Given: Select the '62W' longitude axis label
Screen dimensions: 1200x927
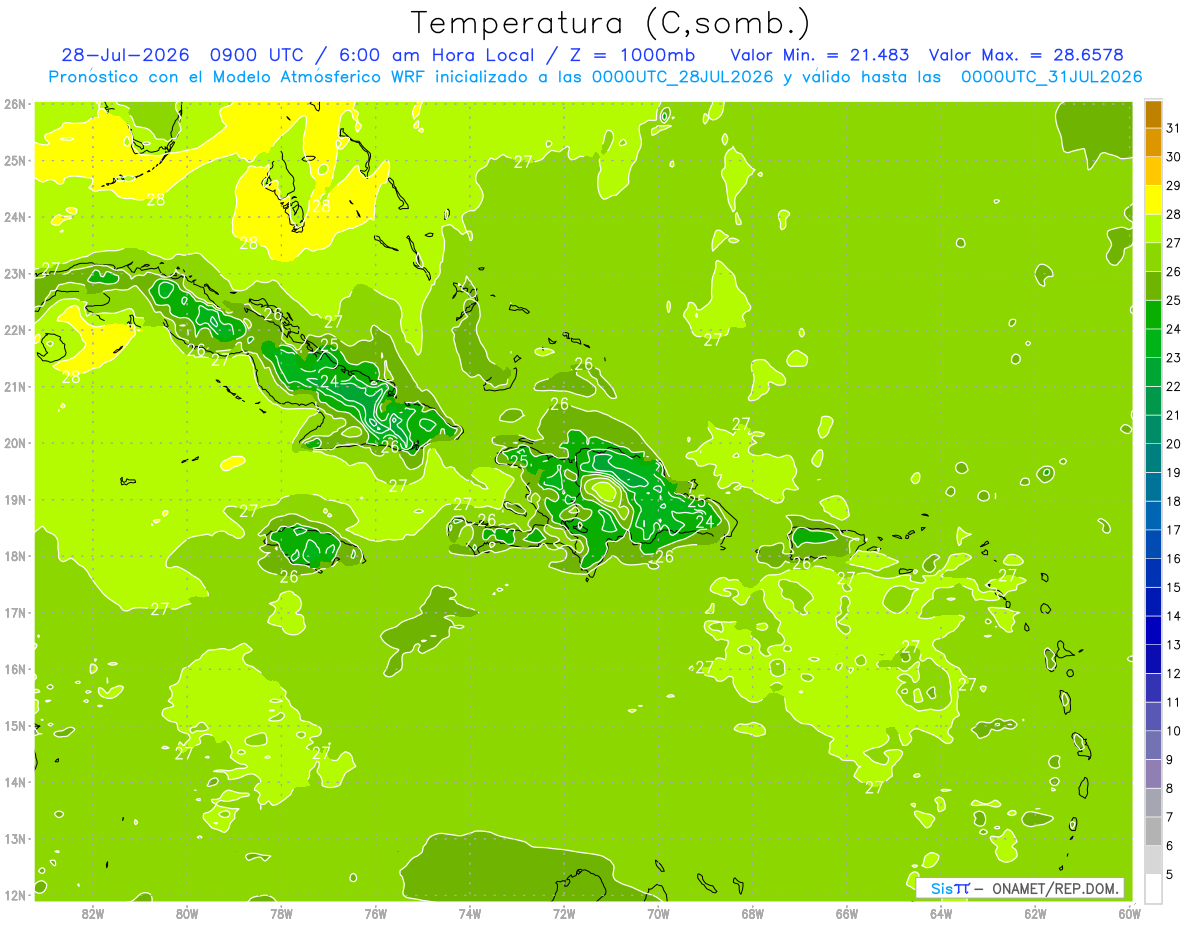Looking at the screenshot, I should click(x=1035, y=913).
